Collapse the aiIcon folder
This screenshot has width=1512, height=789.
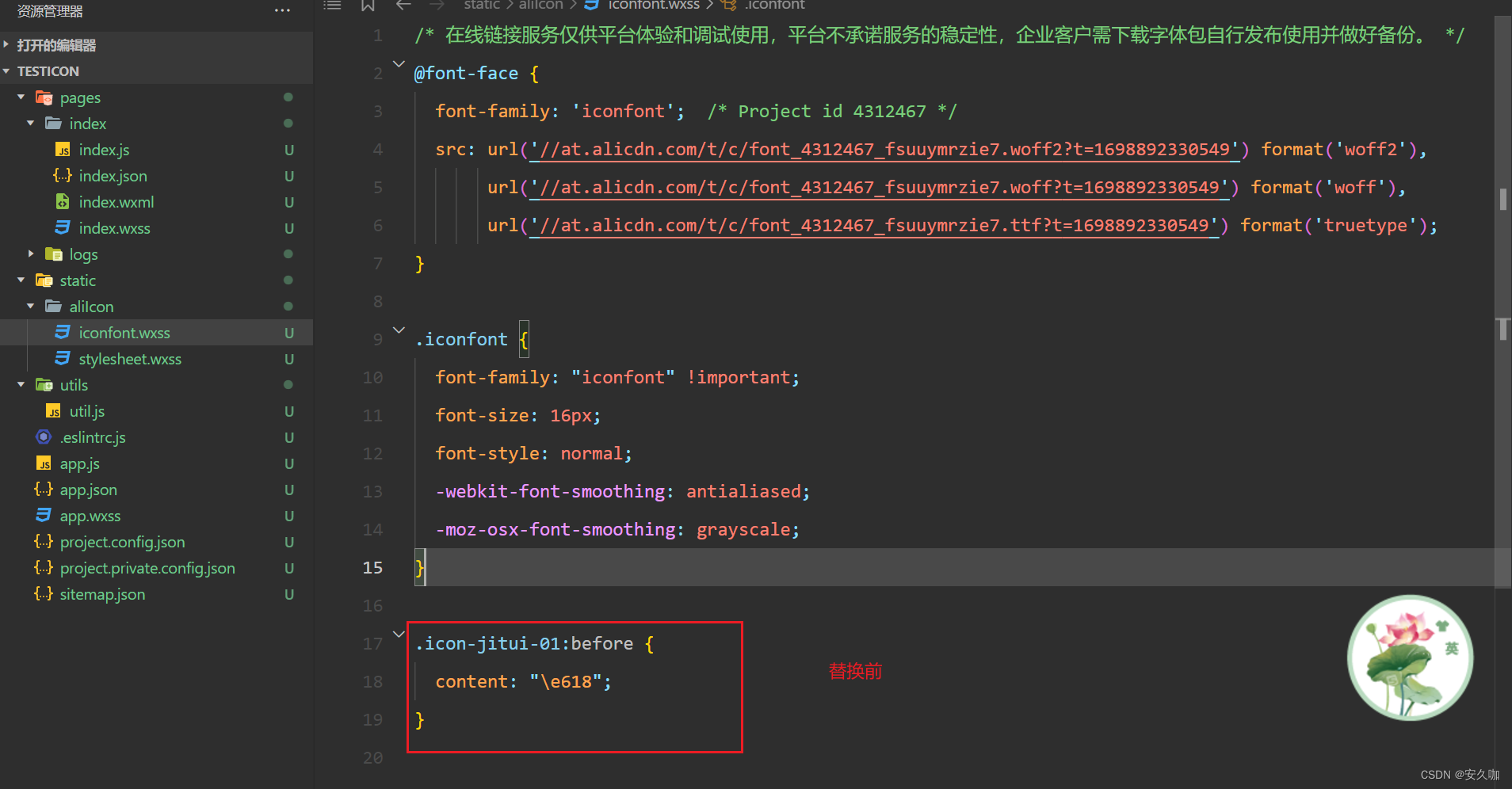point(30,306)
